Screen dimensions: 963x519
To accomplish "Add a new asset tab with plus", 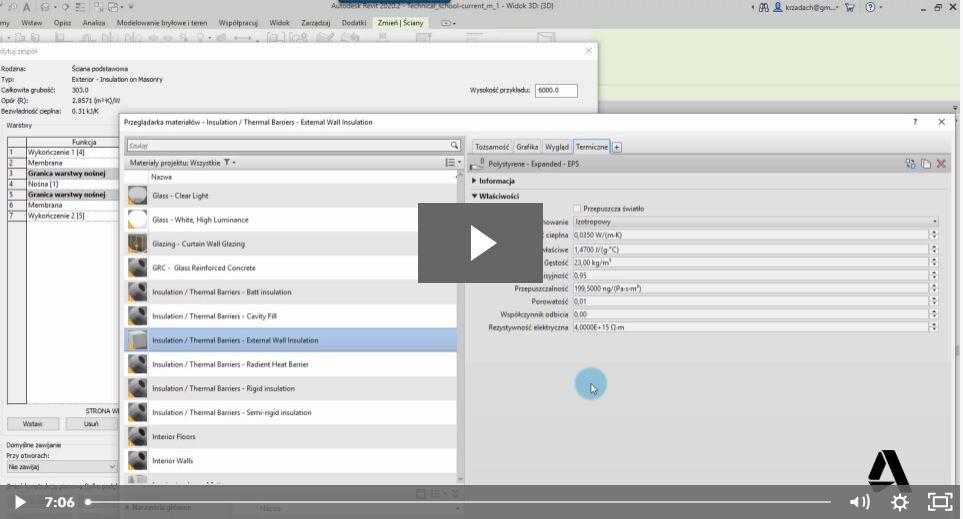I will [617, 147].
